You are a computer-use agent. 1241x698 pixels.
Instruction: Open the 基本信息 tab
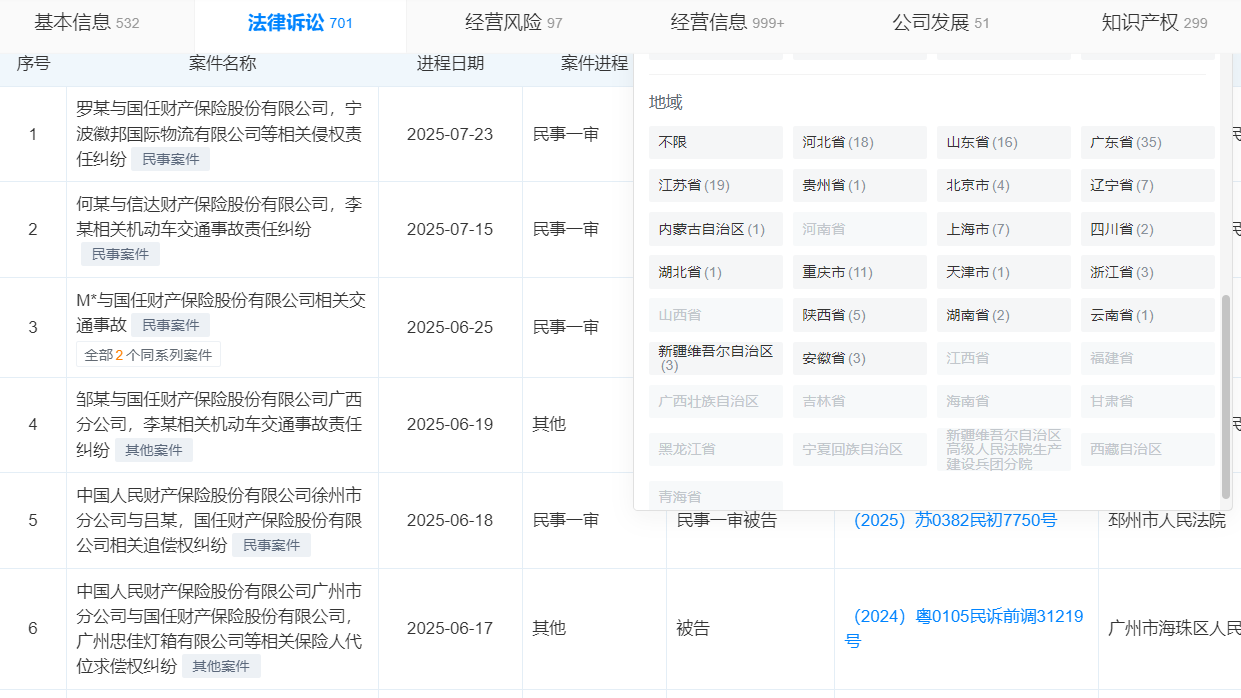(x=86, y=22)
